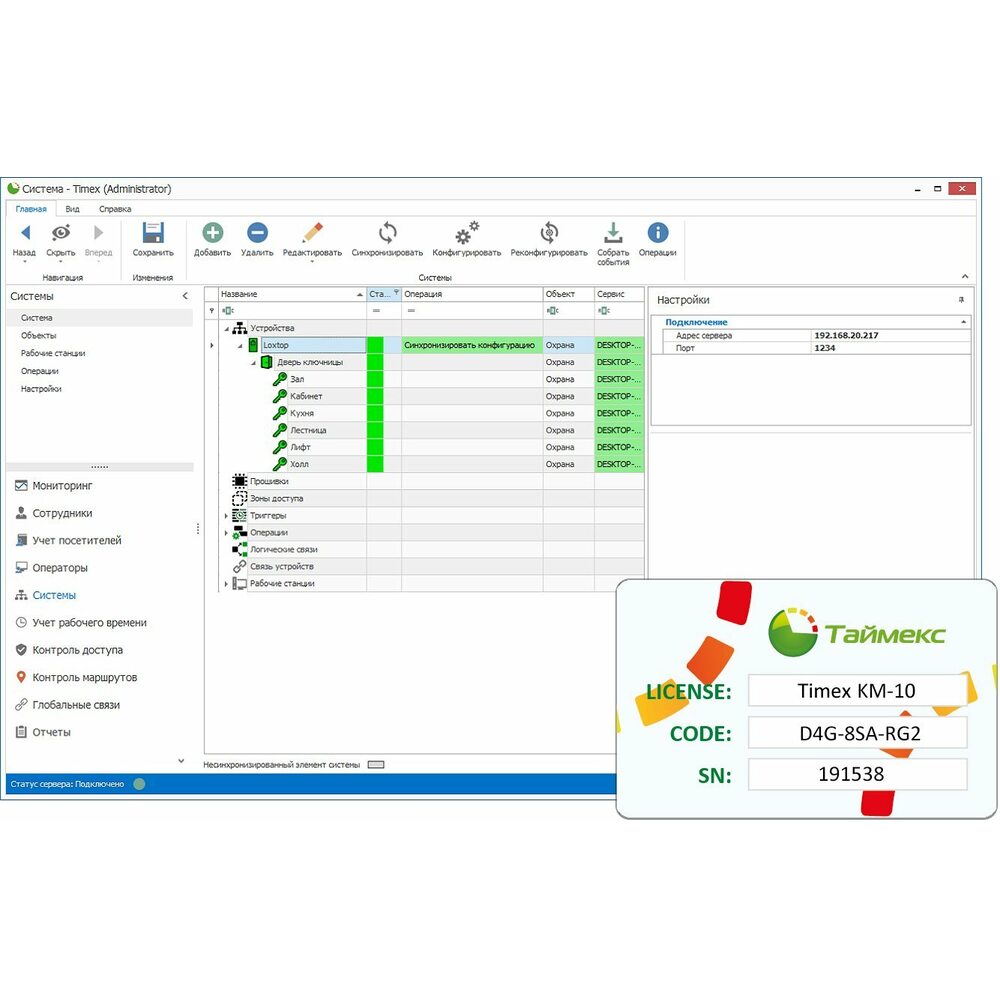Open Мониторинг in the left navigation

point(62,486)
